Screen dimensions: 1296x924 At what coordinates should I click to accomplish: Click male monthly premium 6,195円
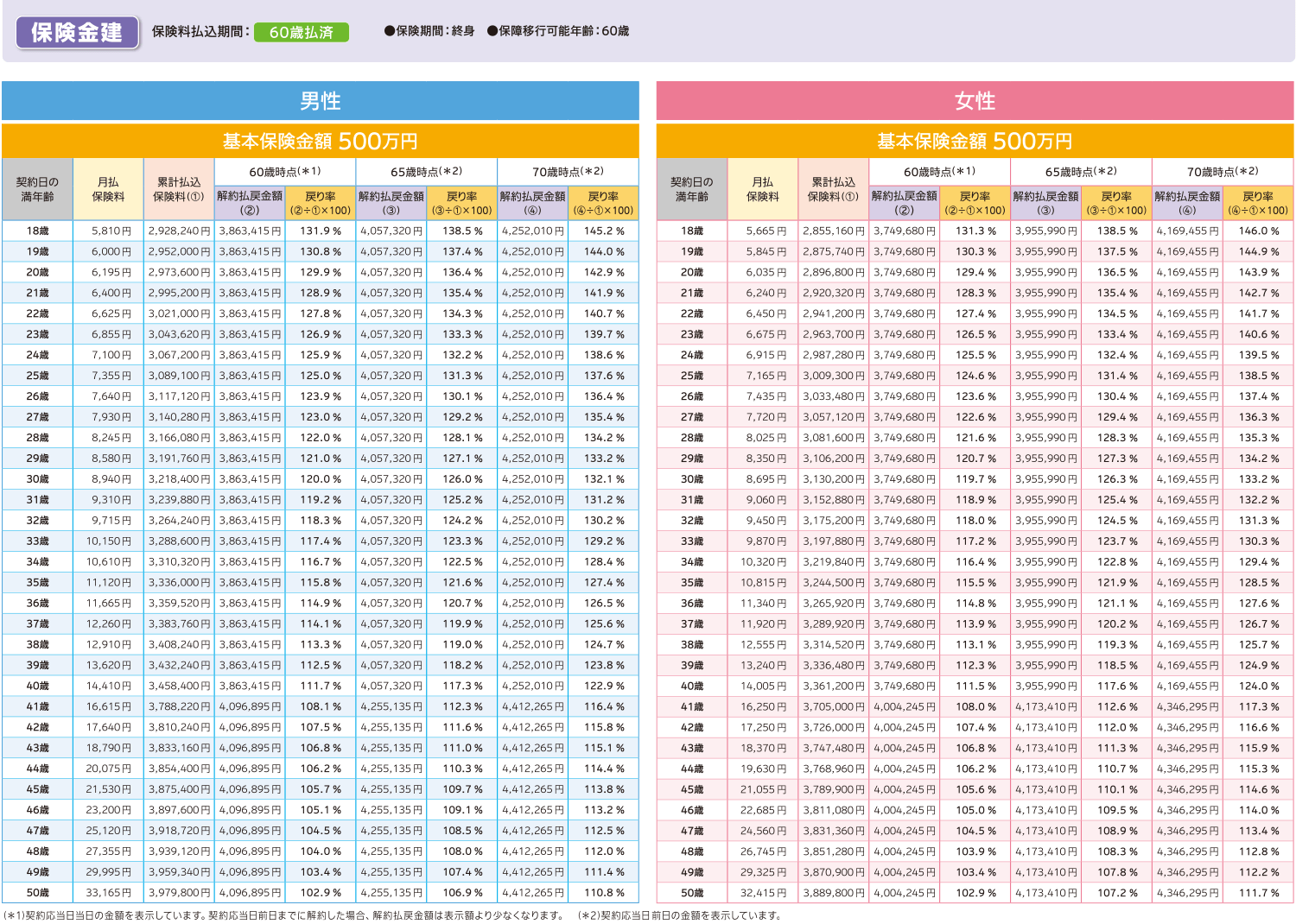111,273
